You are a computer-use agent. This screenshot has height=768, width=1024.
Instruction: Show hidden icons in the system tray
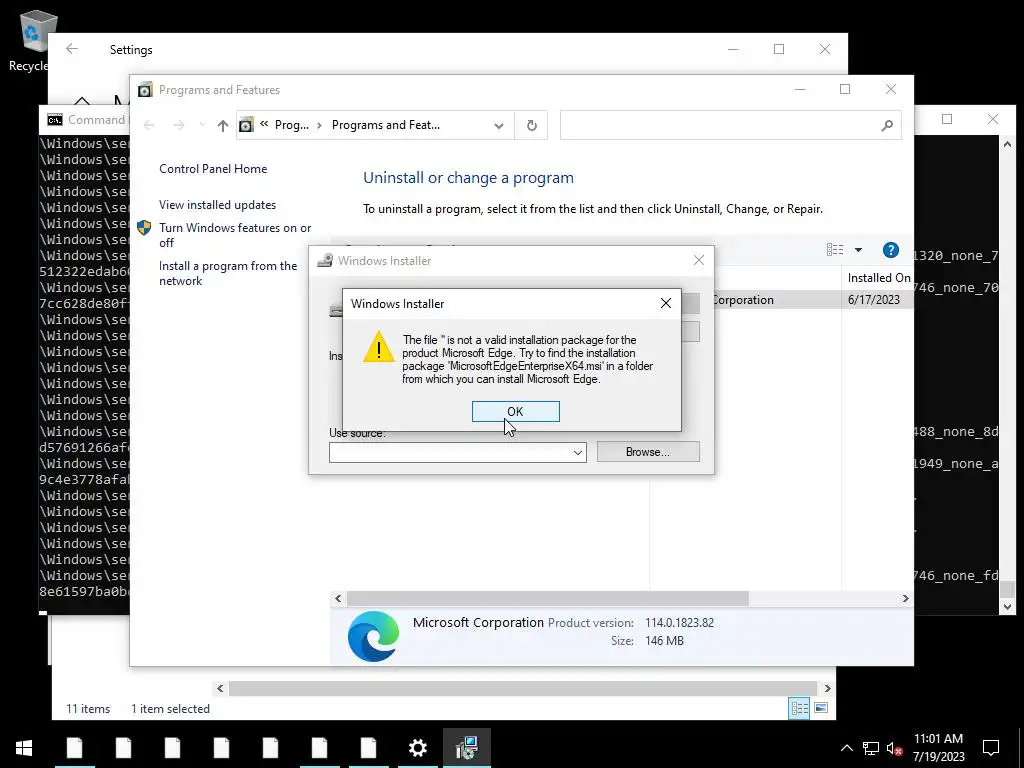click(x=846, y=748)
